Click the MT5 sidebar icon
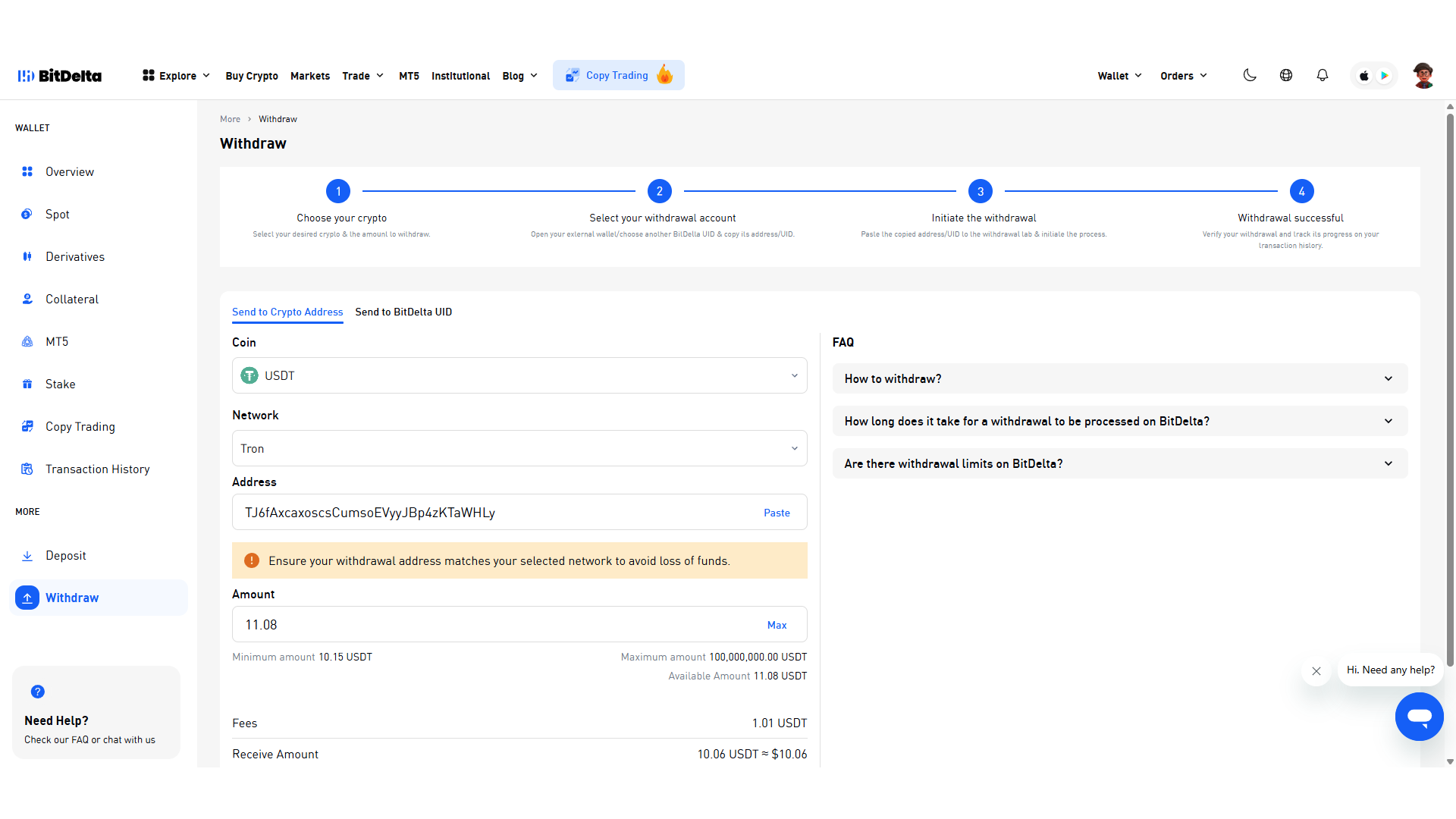The height and width of the screenshot is (819, 1456). [x=27, y=341]
